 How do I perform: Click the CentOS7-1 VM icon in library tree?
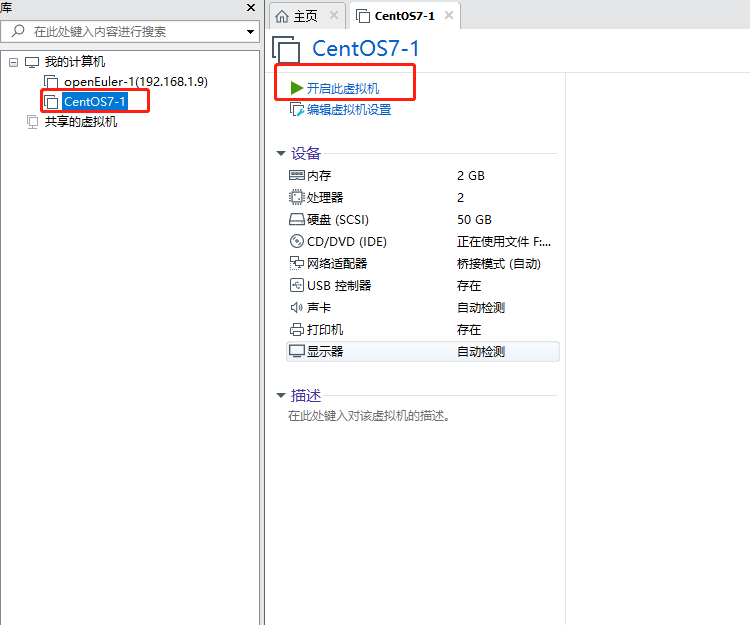(51, 101)
